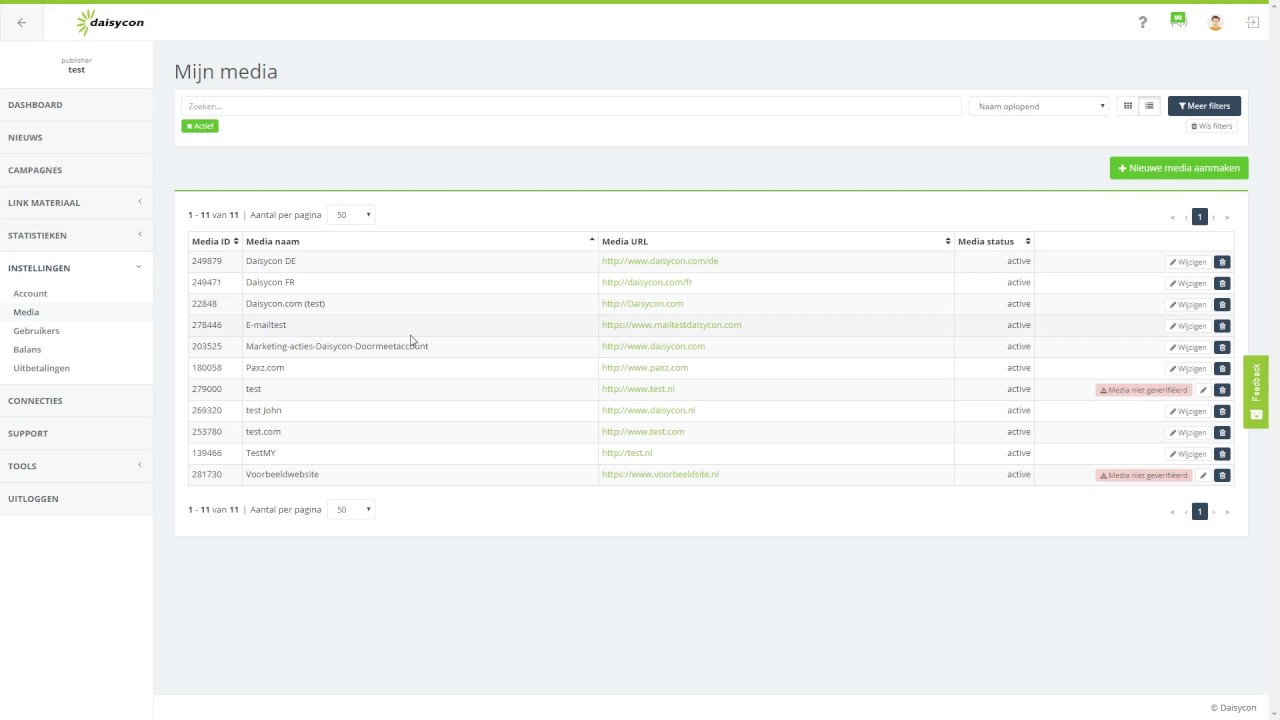This screenshot has width=1280, height=720.
Task: Click page 1 in top pagination
Action: tap(1200, 217)
